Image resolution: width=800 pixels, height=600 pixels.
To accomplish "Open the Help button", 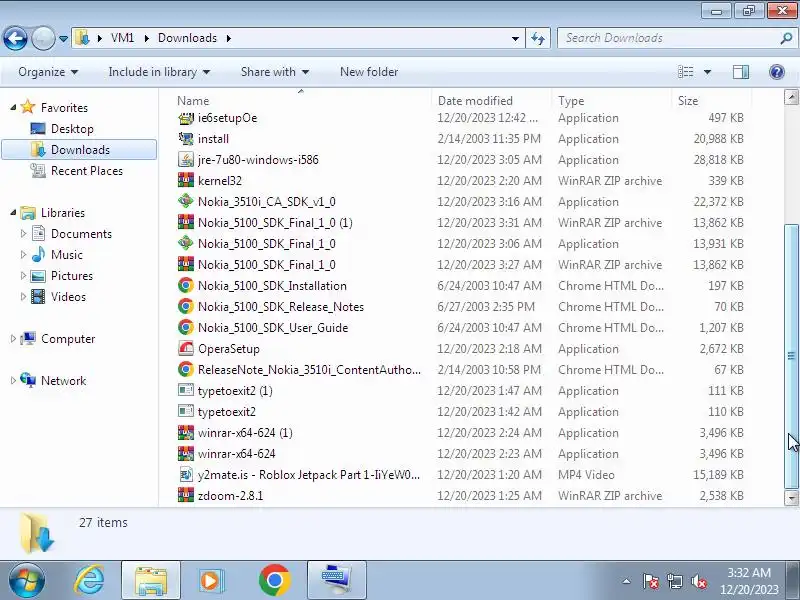I will coord(777,72).
